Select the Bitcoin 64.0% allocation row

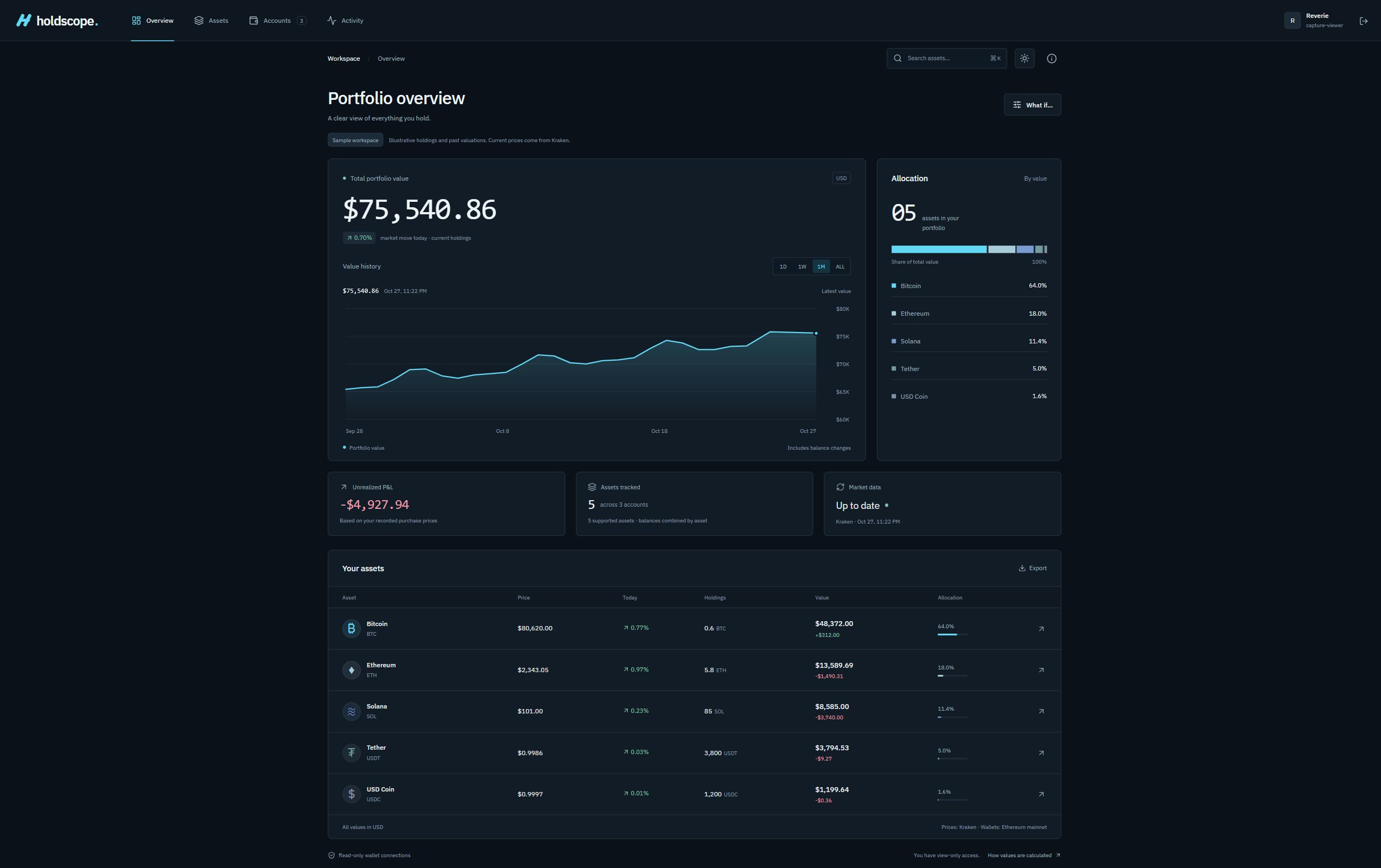point(969,285)
